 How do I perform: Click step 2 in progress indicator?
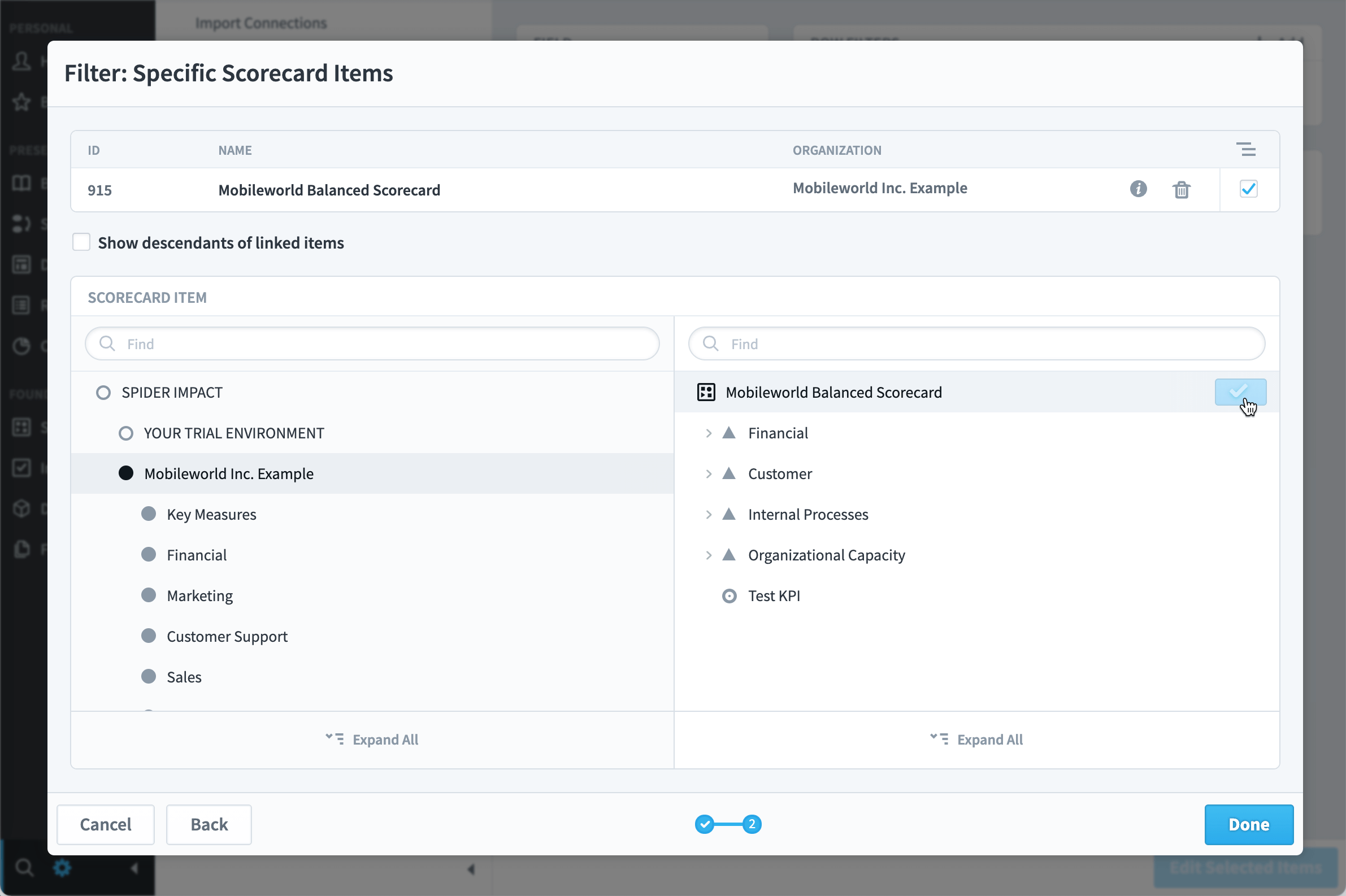coord(752,824)
